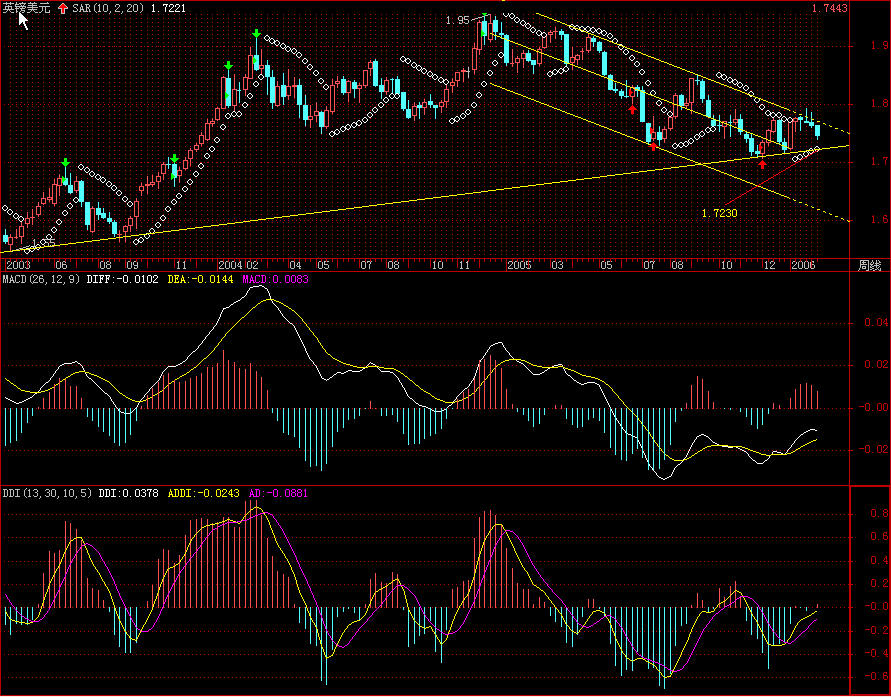Click the magenta AD:-0.0881 readout
The width and height of the screenshot is (891, 697).
point(278,494)
